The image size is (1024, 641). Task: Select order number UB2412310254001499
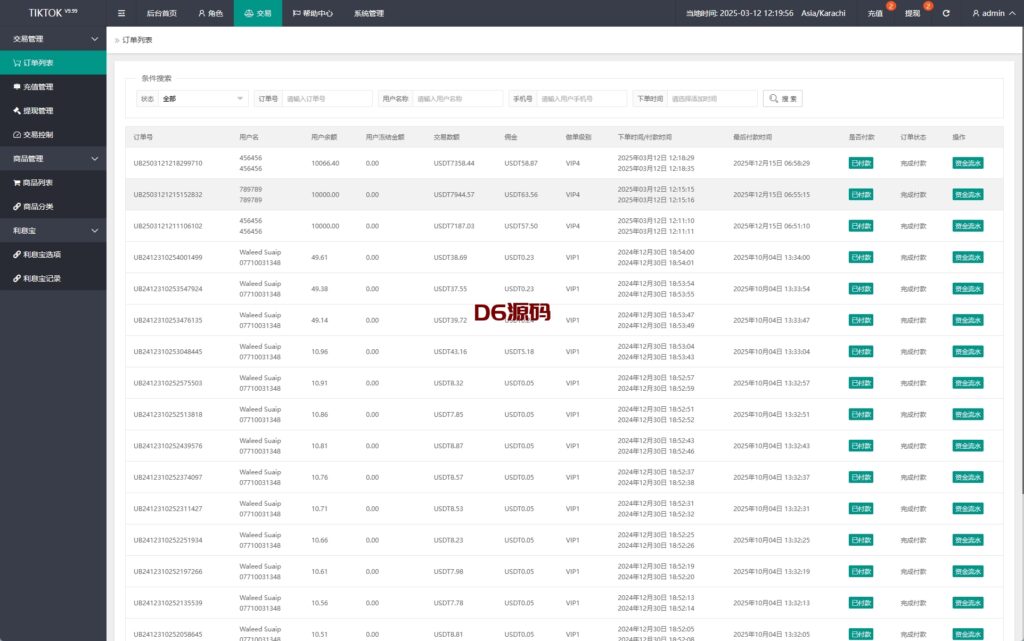pos(168,257)
